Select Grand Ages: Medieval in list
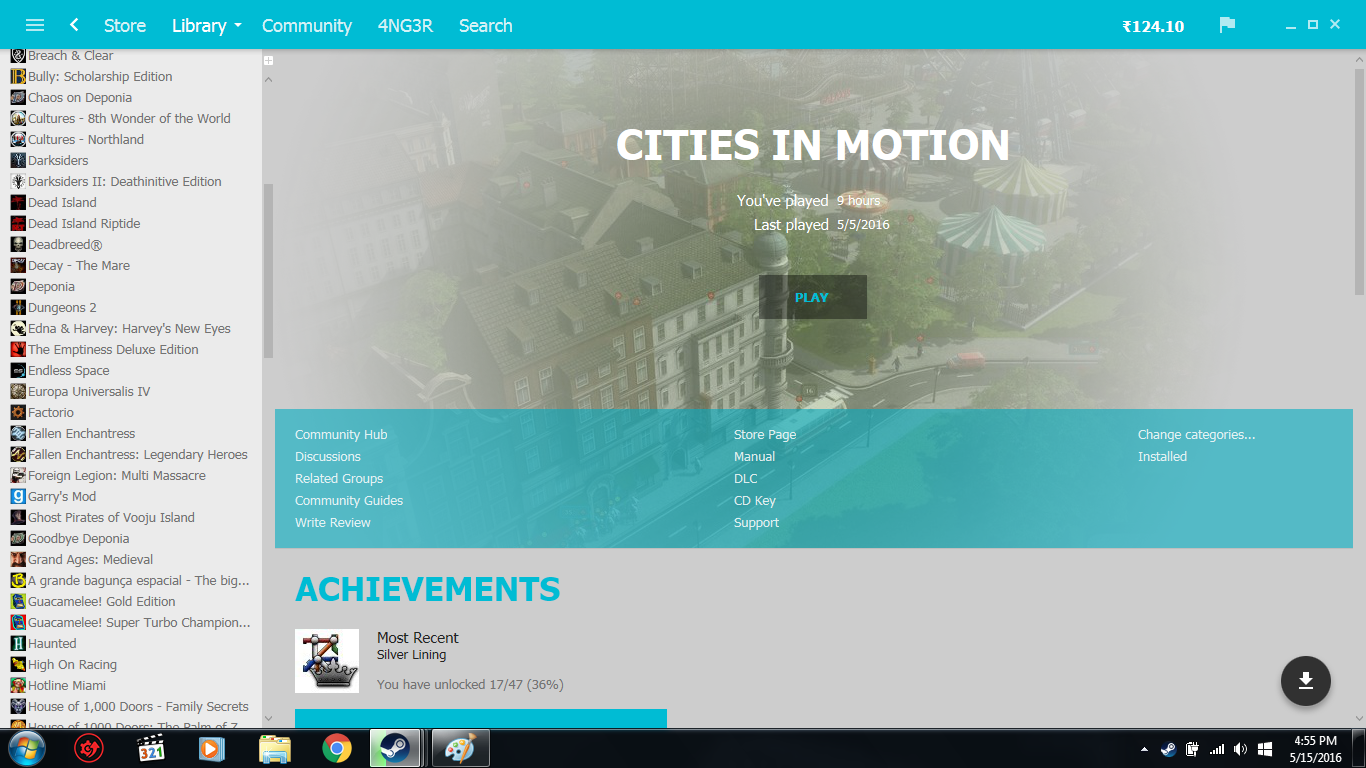The width and height of the screenshot is (1366, 768). click(x=91, y=560)
